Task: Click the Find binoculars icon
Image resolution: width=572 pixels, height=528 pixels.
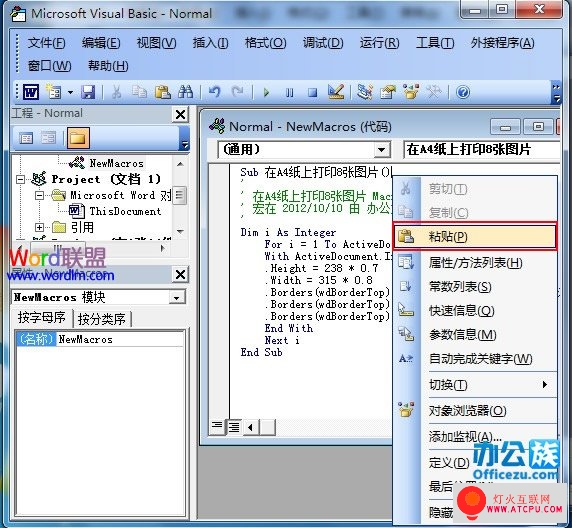Action: 185,92
